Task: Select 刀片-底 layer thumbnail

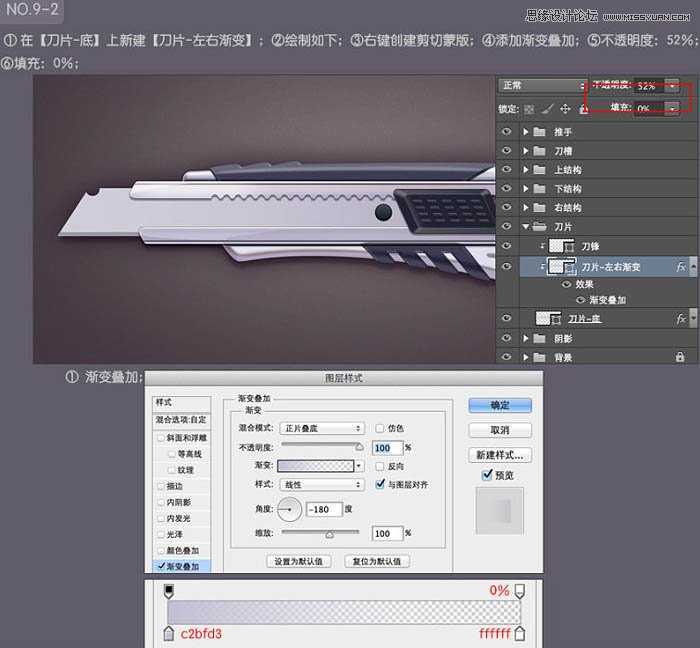Action: pos(543,319)
